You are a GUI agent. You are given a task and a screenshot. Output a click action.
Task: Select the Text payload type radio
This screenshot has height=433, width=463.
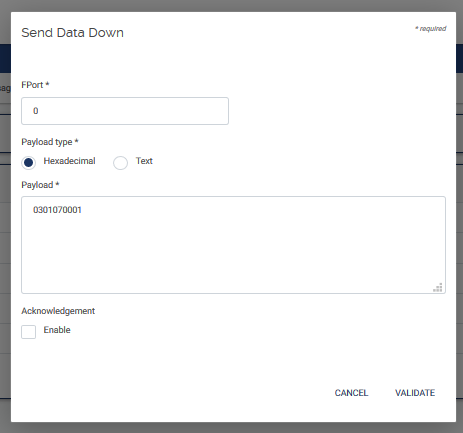pyautogui.click(x=120, y=163)
